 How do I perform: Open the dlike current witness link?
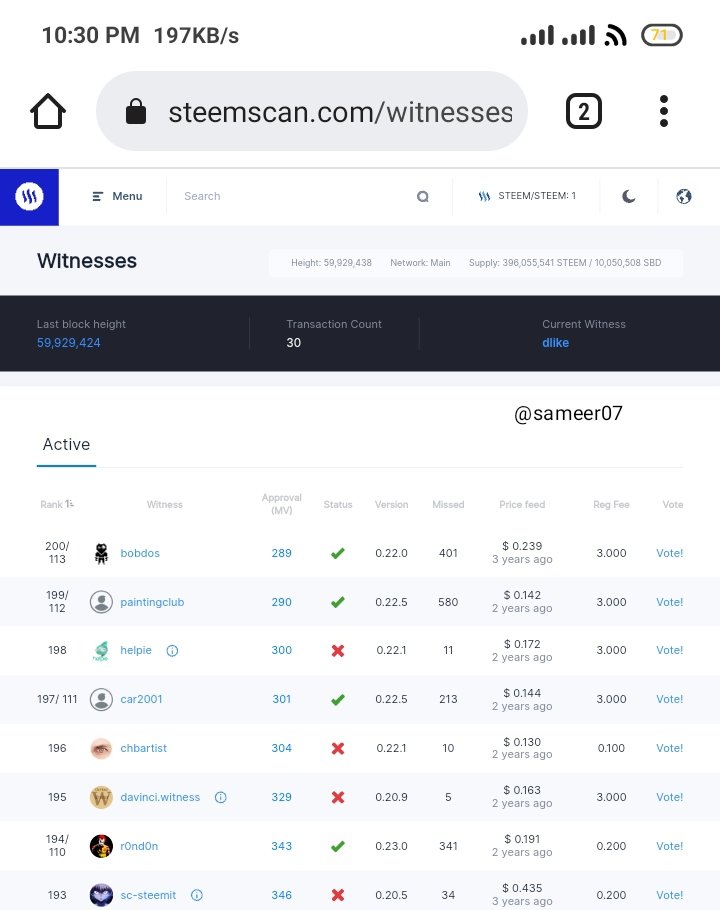(555, 343)
